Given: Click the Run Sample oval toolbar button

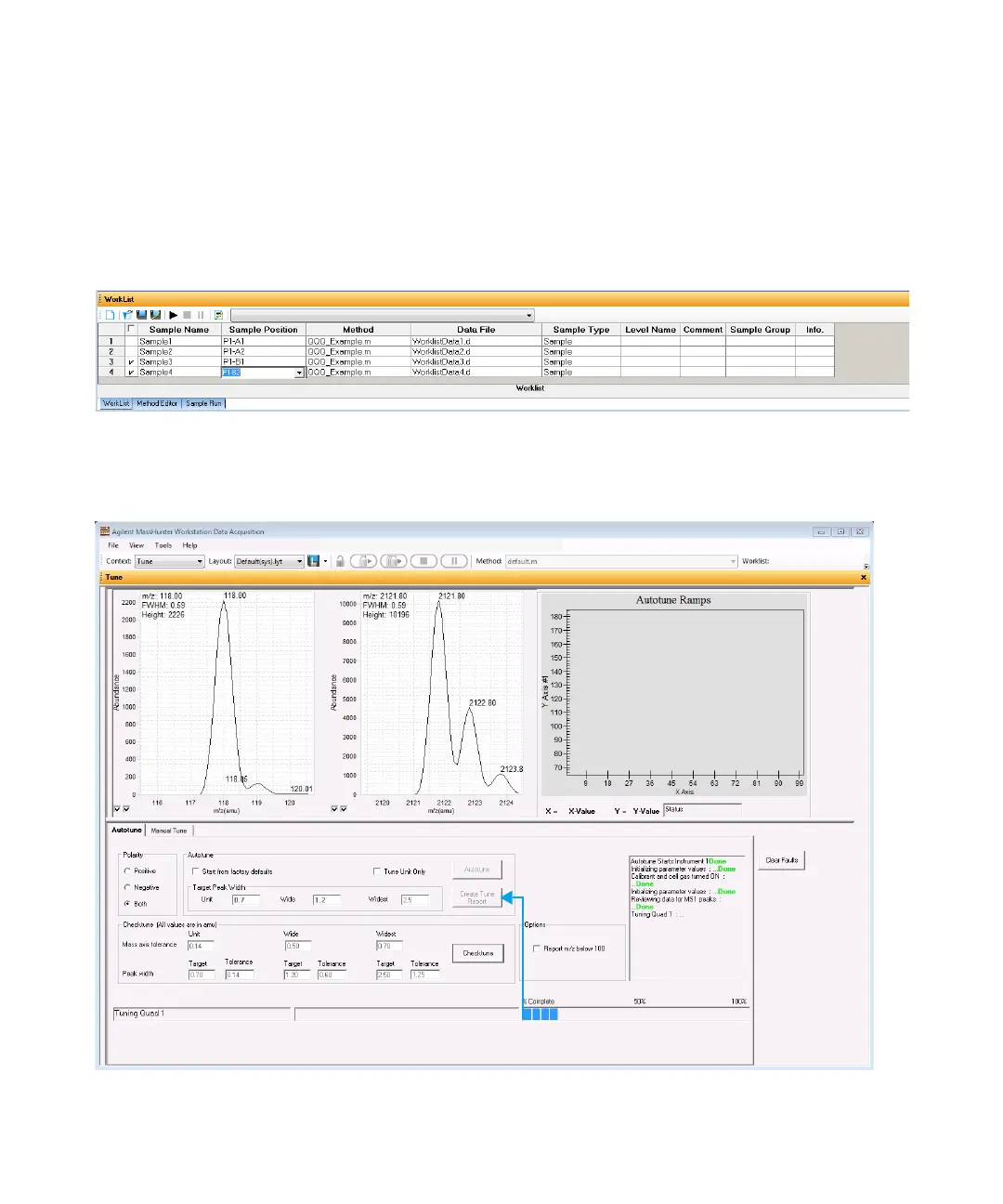Looking at the screenshot, I should [x=363, y=561].
